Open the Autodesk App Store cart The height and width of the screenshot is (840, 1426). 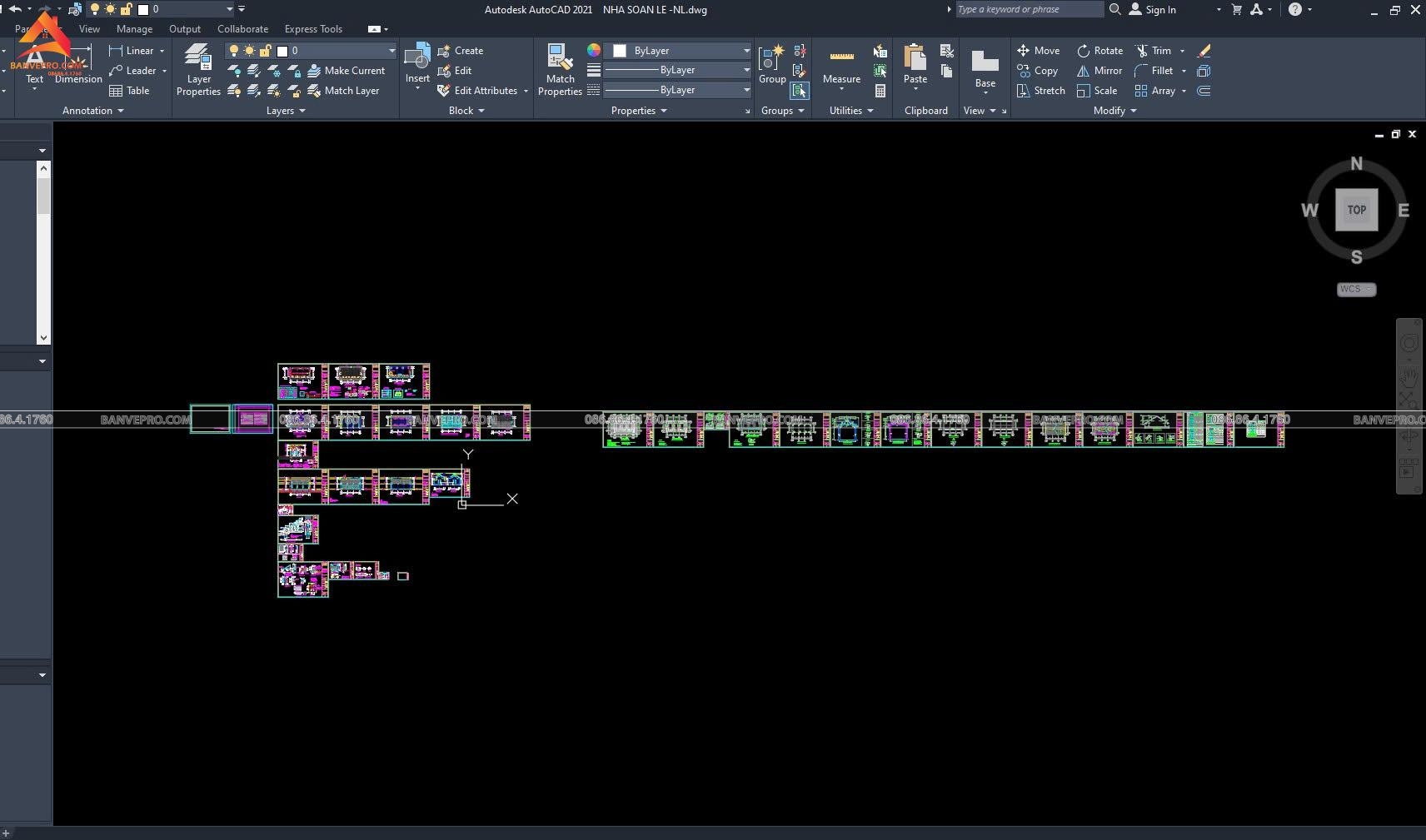tap(1237, 9)
